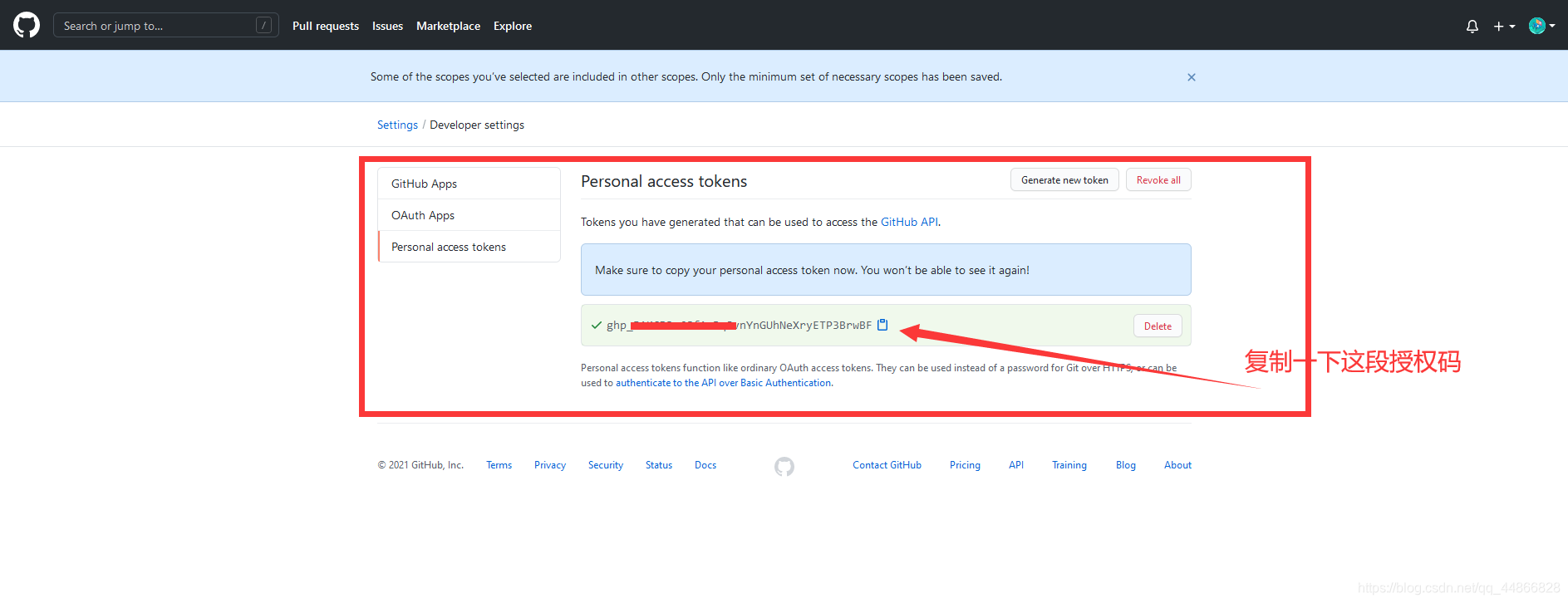The width and height of the screenshot is (1568, 603).
Task: Click the slash shortcut hint in search
Action: coord(263,26)
